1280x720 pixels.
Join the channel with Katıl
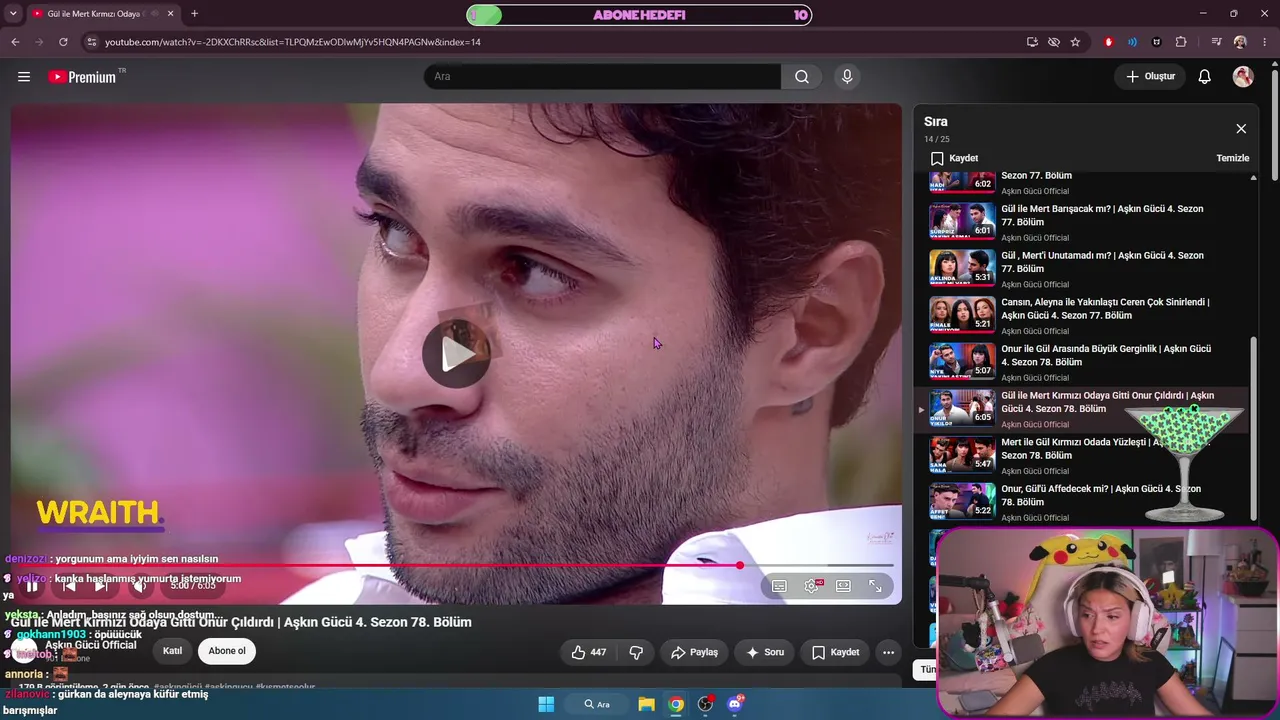172,651
